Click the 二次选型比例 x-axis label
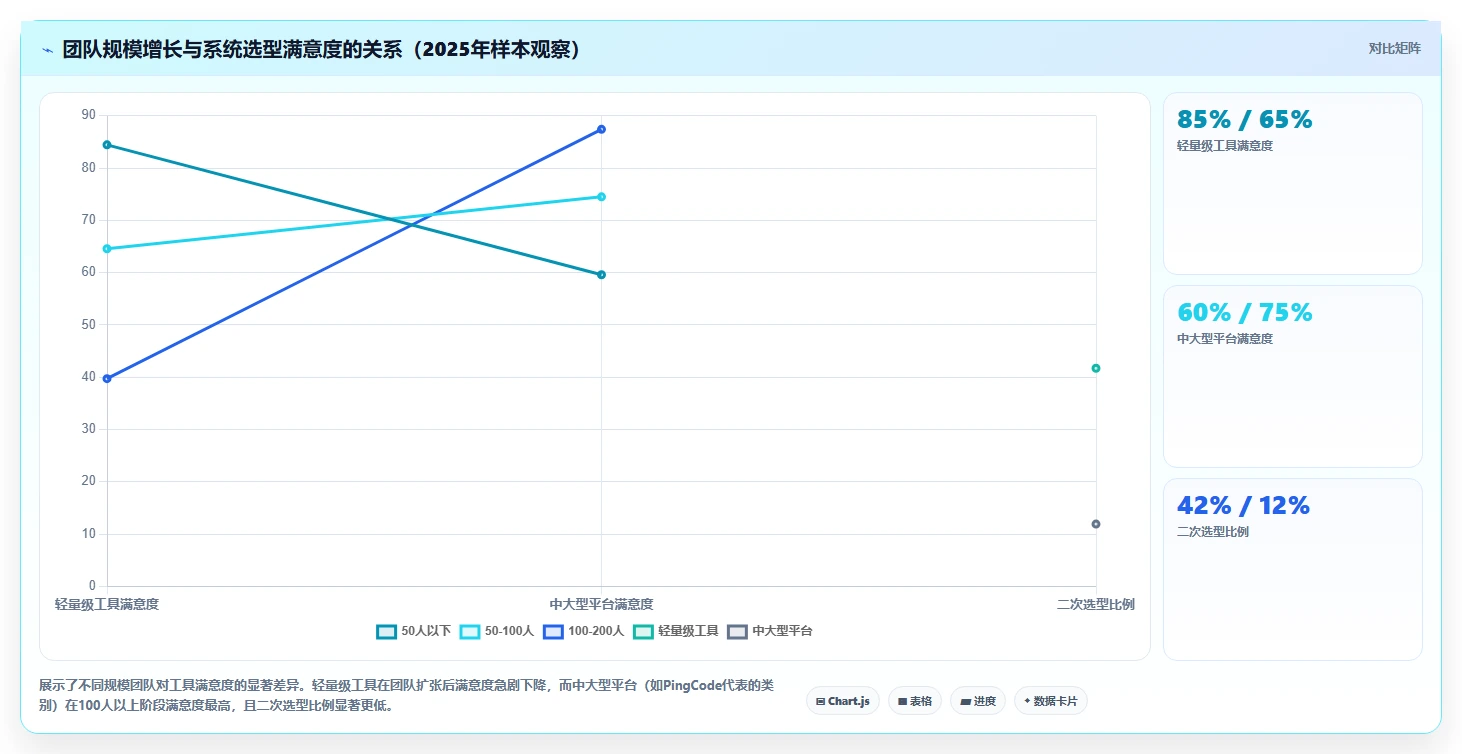The width and height of the screenshot is (1462, 754). click(1096, 604)
